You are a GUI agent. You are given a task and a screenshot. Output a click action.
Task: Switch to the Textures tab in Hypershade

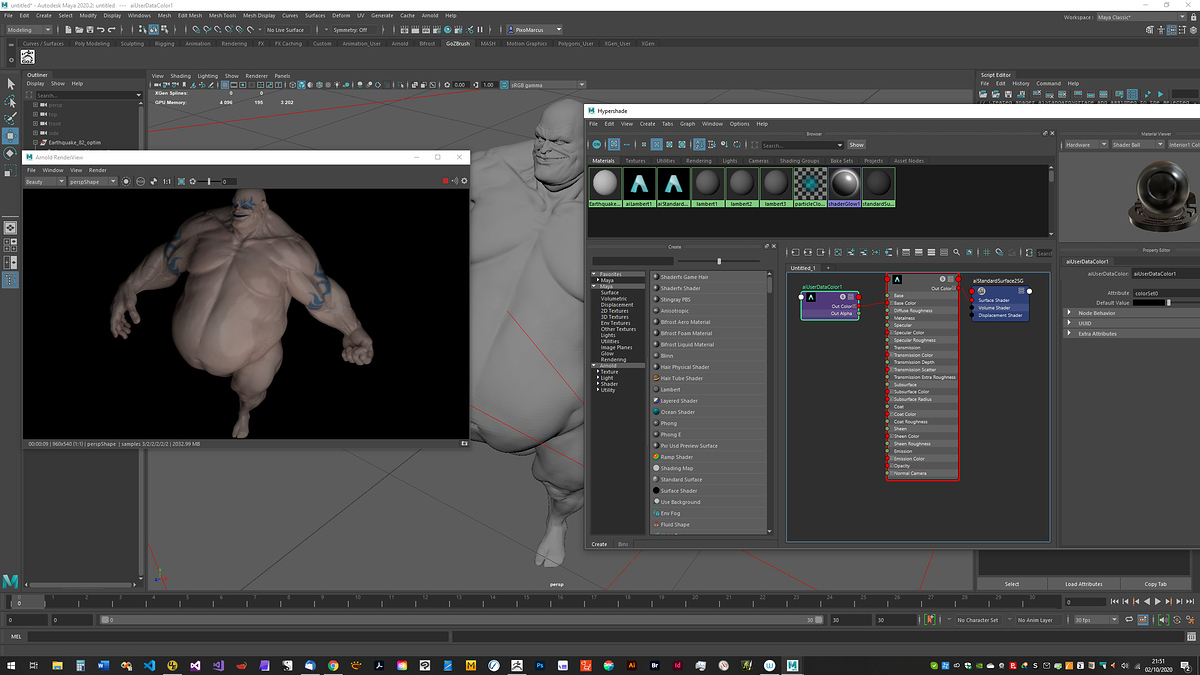[636, 160]
